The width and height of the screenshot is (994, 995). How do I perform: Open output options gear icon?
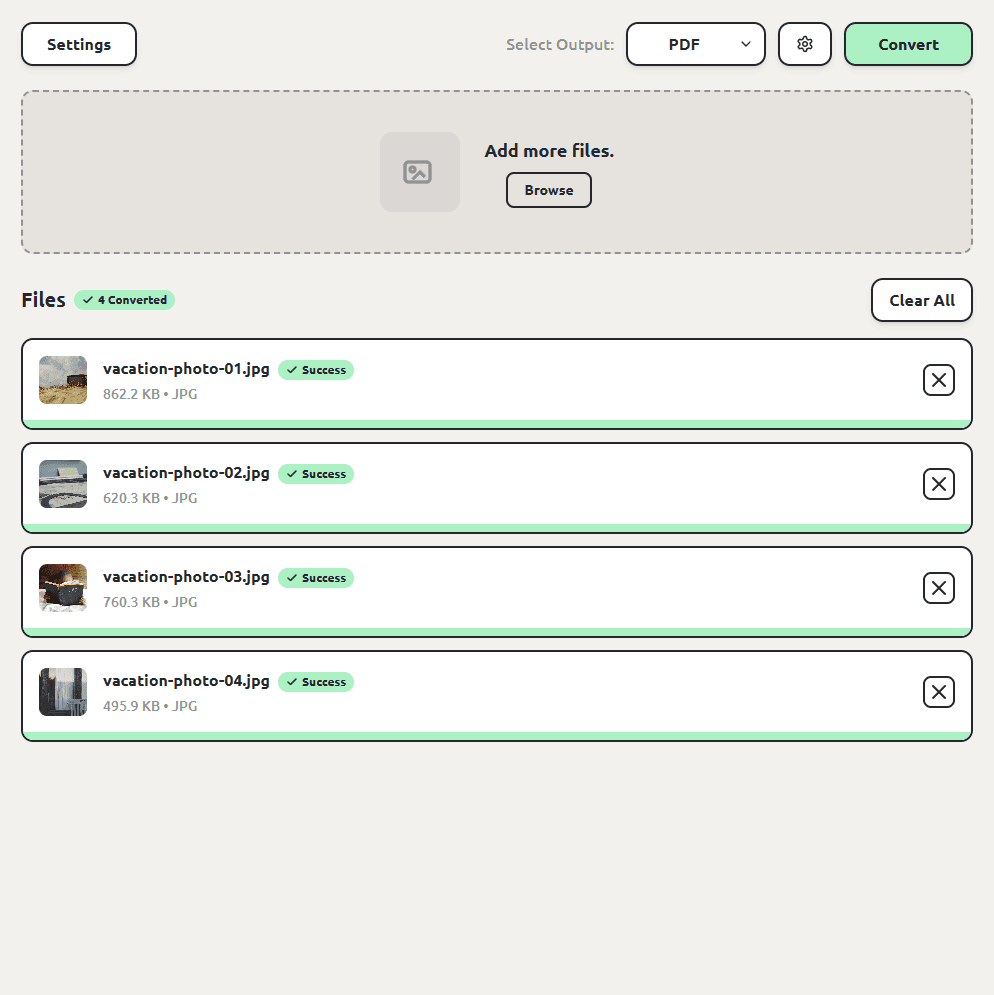point(804,44)
